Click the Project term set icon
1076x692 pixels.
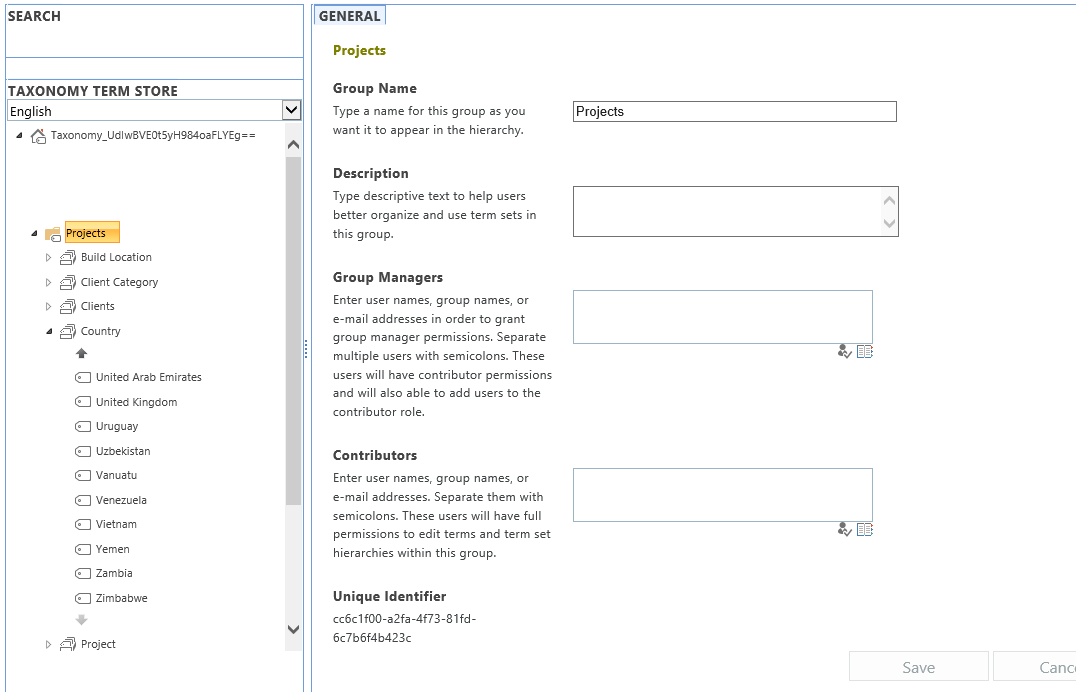tap(67, 645)
